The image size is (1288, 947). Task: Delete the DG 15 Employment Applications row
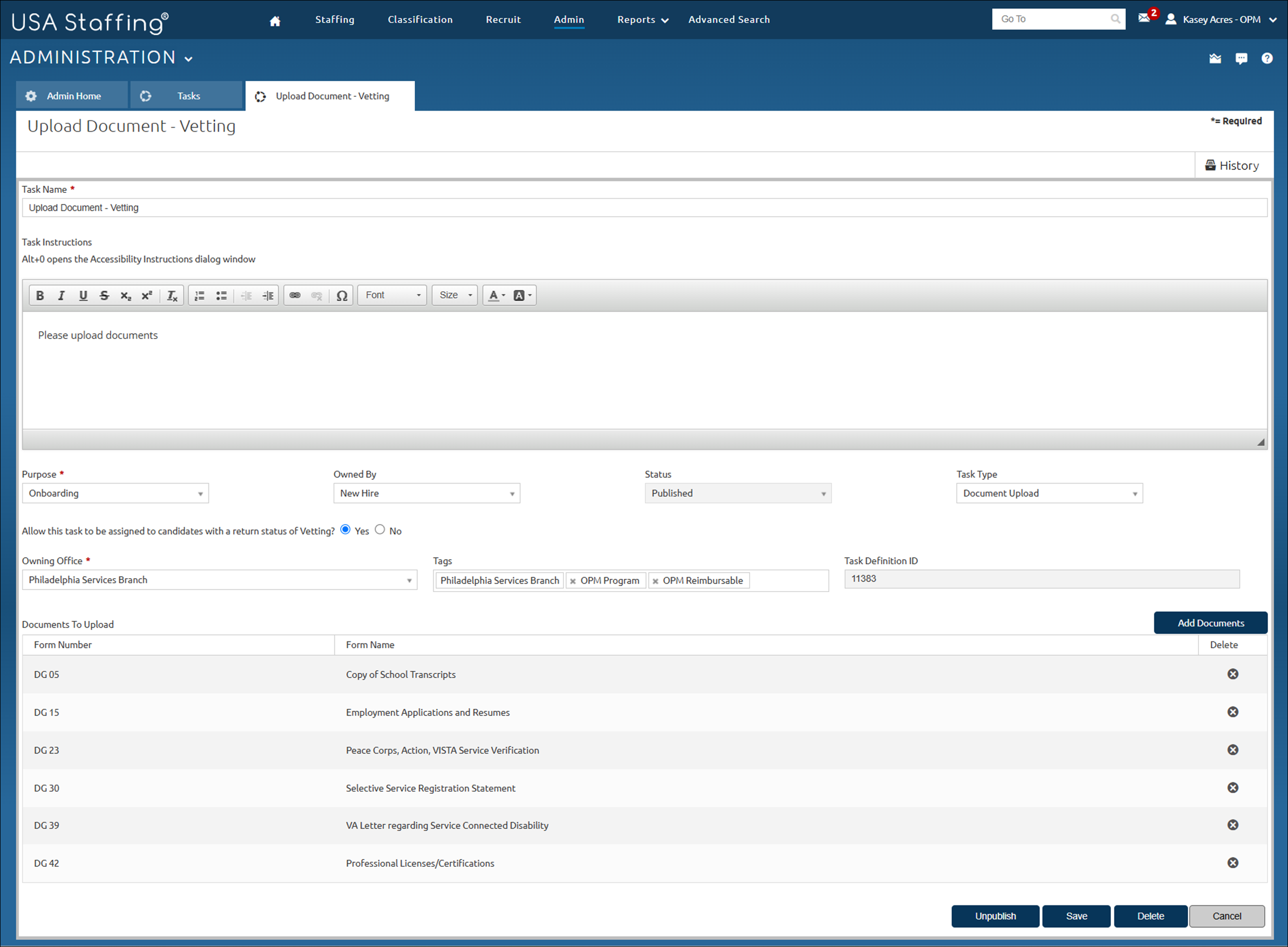coord(1232,712)
